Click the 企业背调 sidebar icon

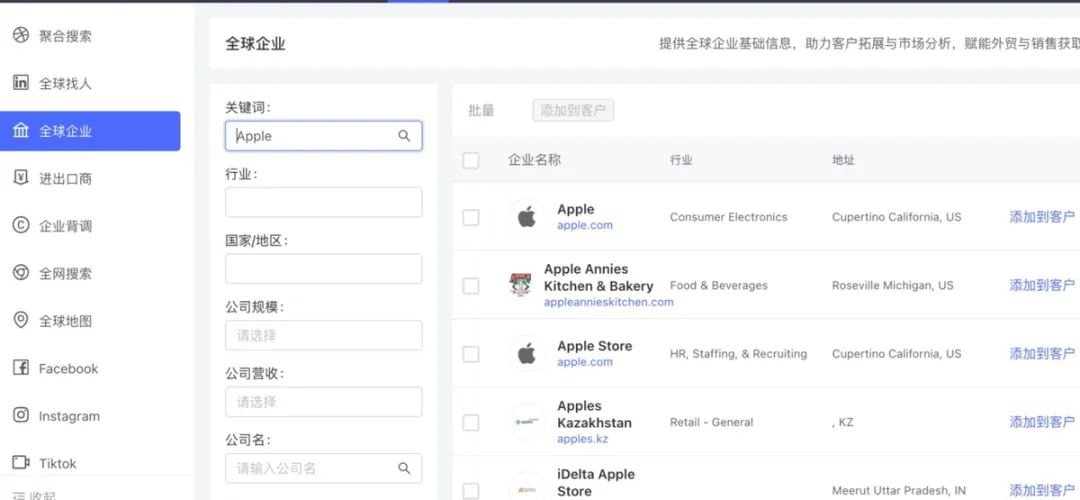point(20,226)
